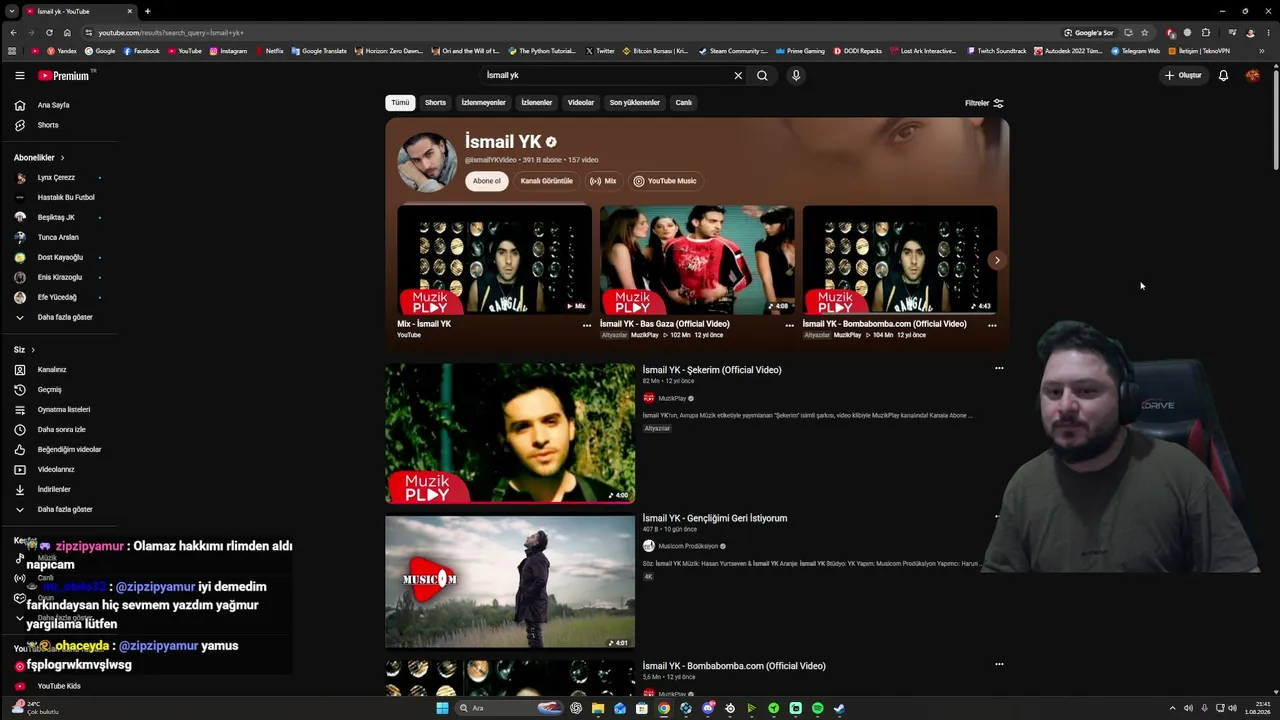Viewport: 1280px width, 720px height.
Task: Clear the search query with the X
Action: point(738,75)
